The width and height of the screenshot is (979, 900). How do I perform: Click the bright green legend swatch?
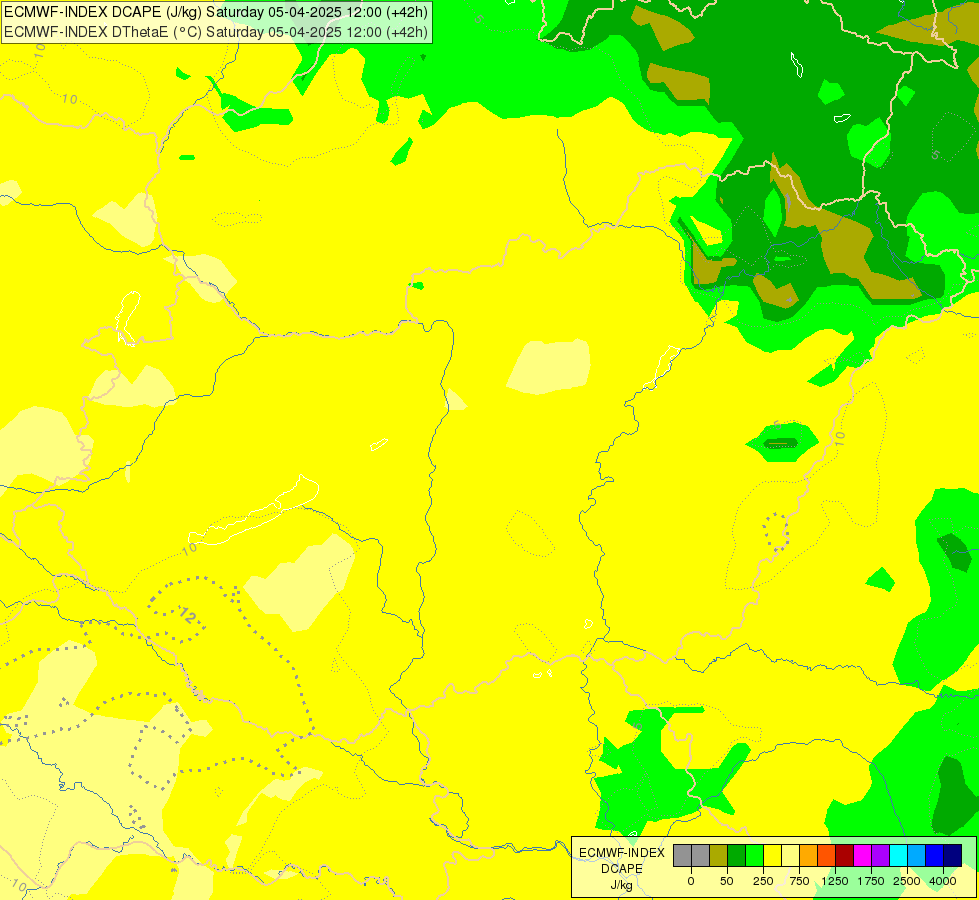point(754,855)
